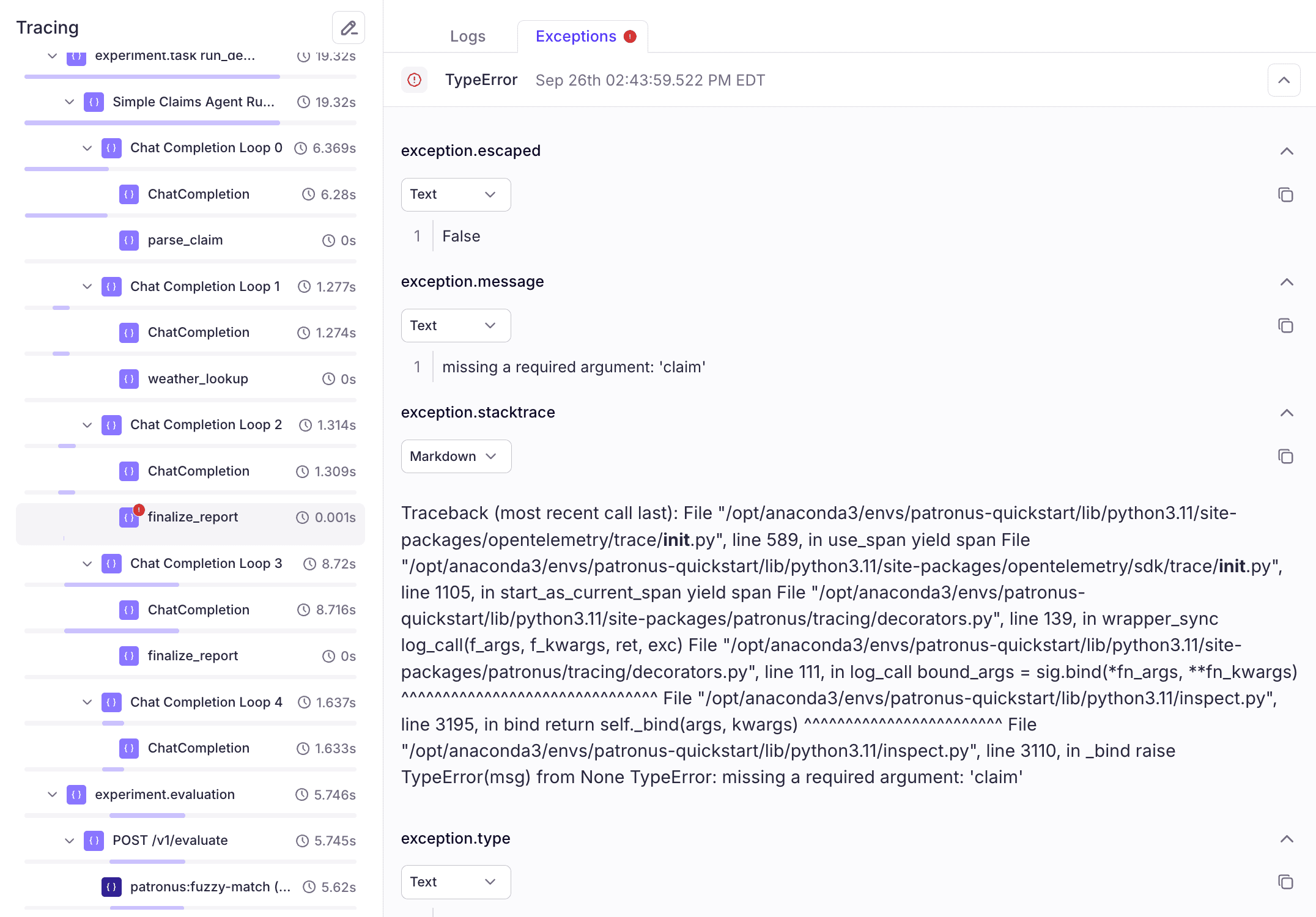1316x917 pixels.
Task: Open the Text format dropdown under exception.message
Action: pos(456,326)
